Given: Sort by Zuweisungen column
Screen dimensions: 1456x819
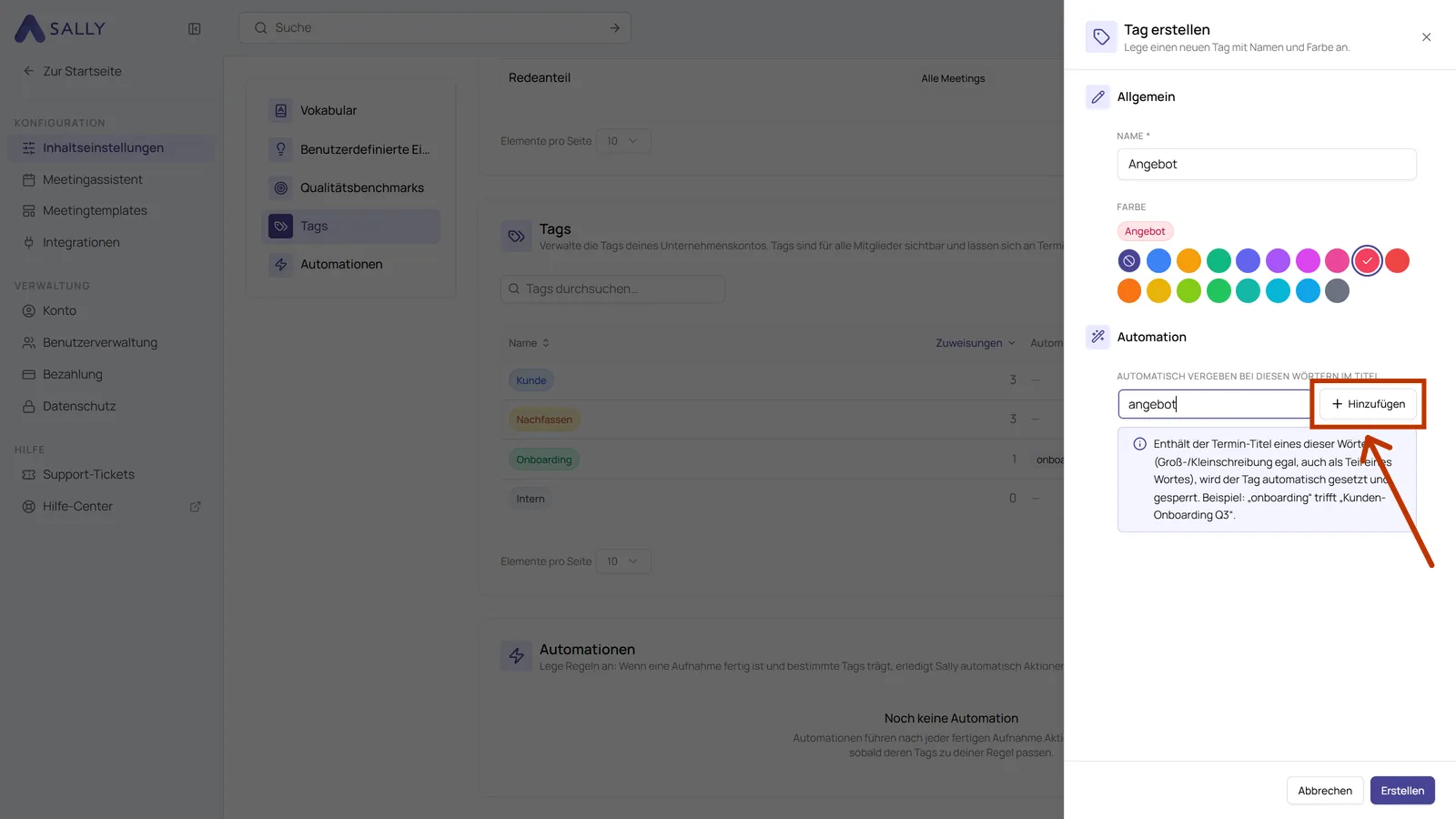Looking at the screenshot, I should [x=975, y=343].
